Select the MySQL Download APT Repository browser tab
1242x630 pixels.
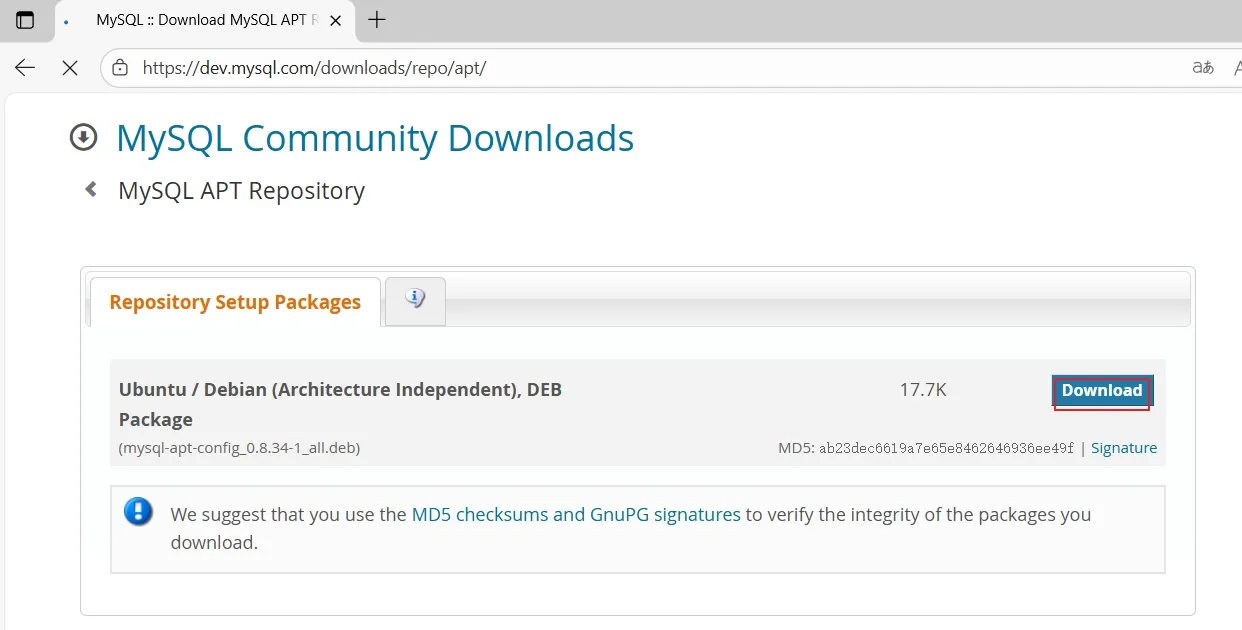[x=200, y=20]
